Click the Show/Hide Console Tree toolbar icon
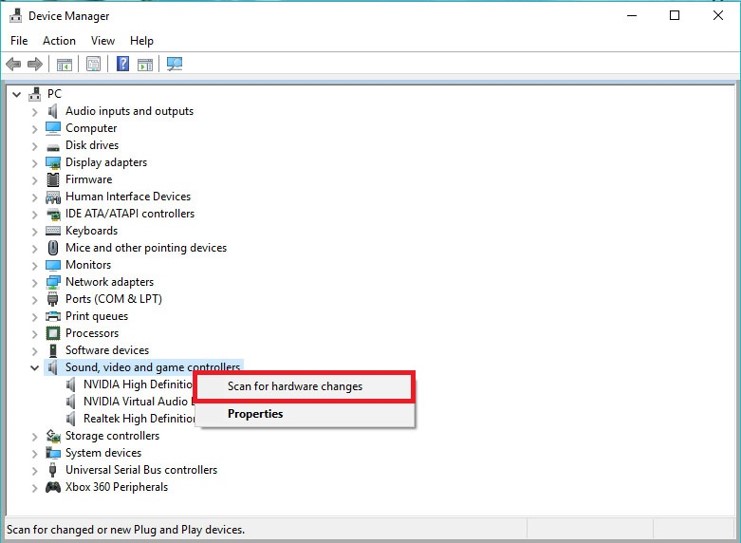The width and height of the screenshot is (741, 543). tap(64, 64)
